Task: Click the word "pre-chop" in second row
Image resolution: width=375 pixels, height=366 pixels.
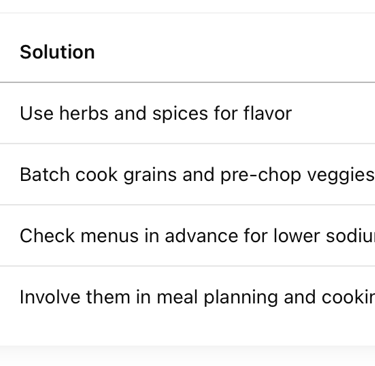Action: (260, 176)
